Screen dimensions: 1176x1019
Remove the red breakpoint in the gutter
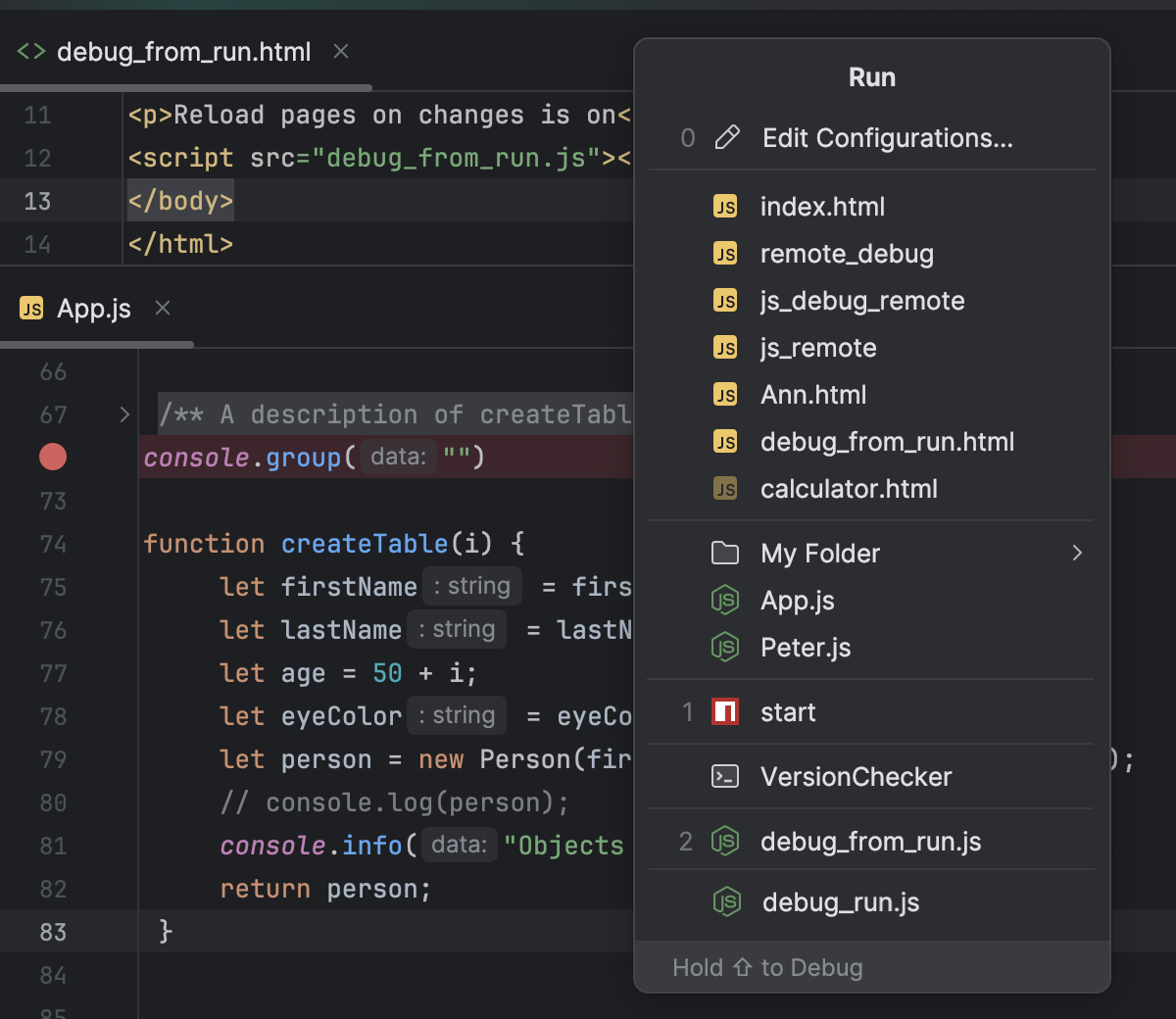click(x=53, y=457)
